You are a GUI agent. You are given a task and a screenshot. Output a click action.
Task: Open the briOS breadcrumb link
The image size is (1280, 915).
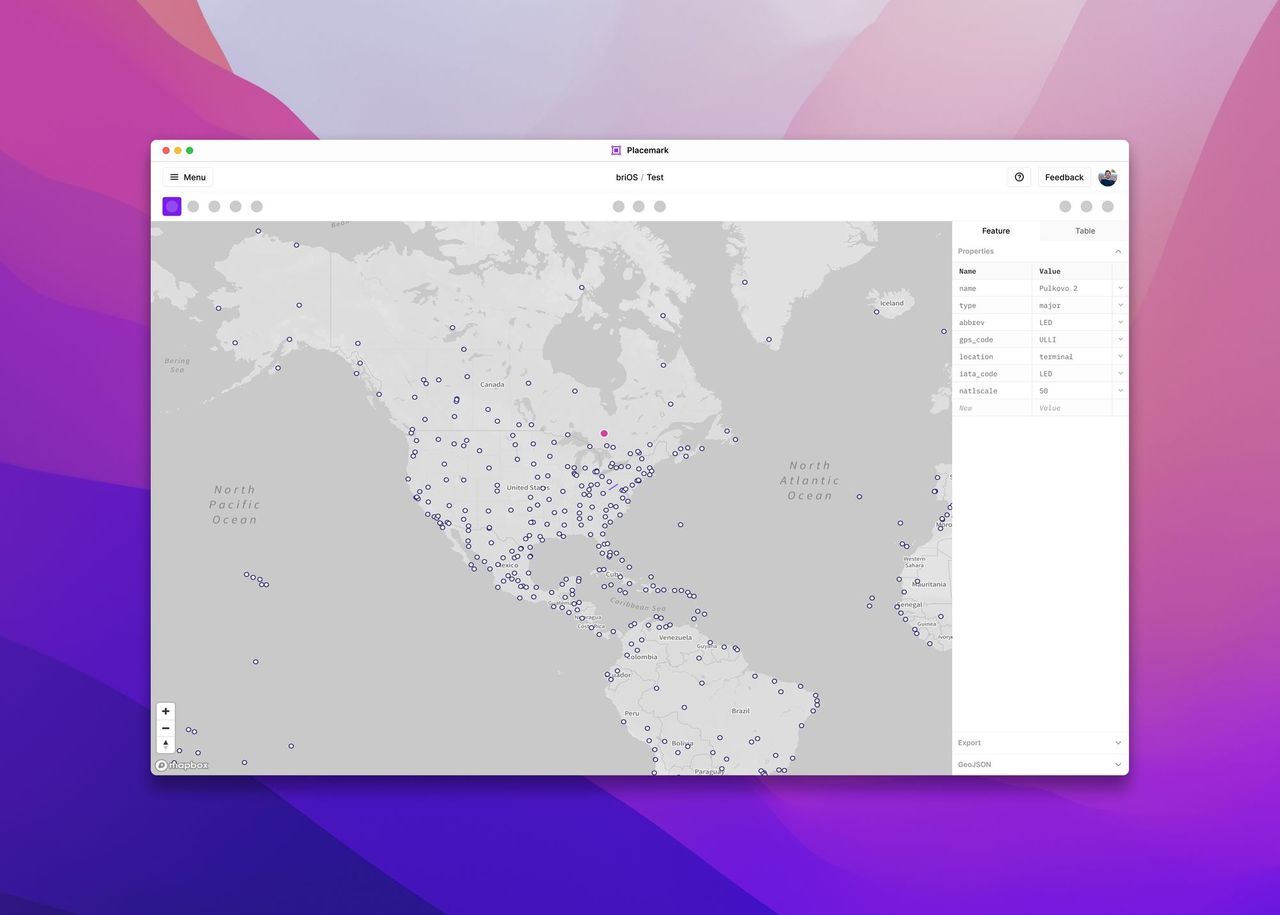pos(626,178)
